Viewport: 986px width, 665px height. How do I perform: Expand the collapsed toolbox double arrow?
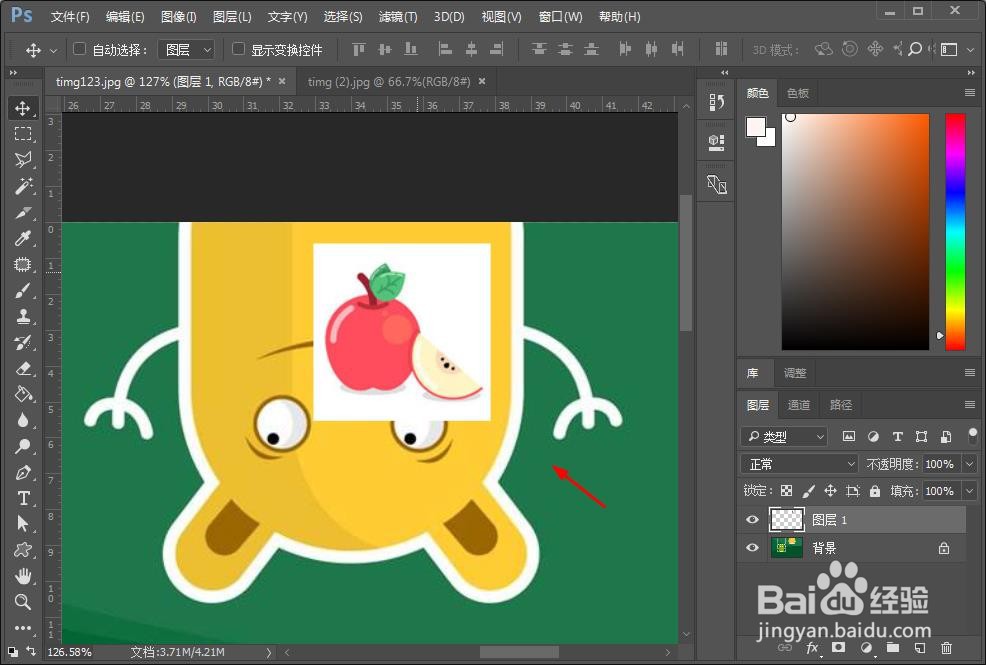(14, 73)
